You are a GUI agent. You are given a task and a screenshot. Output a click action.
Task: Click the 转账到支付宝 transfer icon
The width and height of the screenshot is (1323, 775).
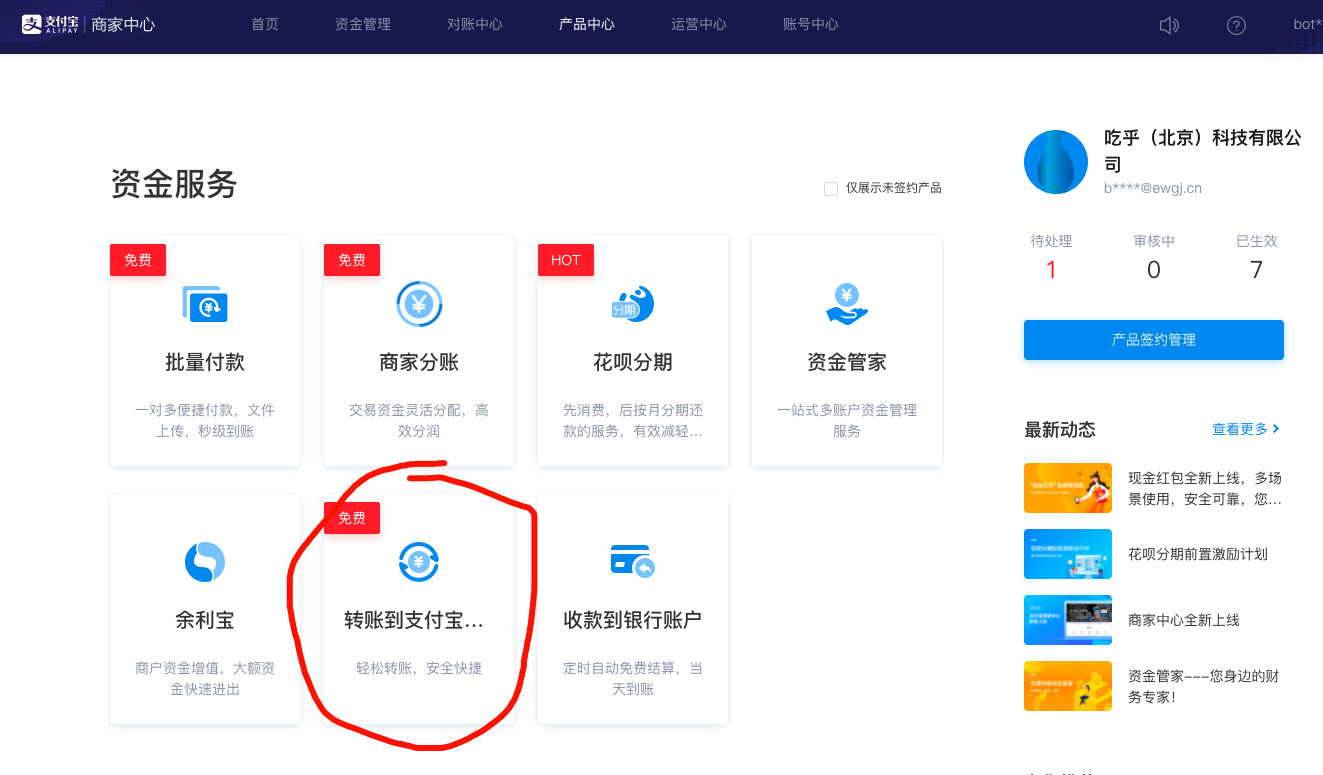[419, 562]
